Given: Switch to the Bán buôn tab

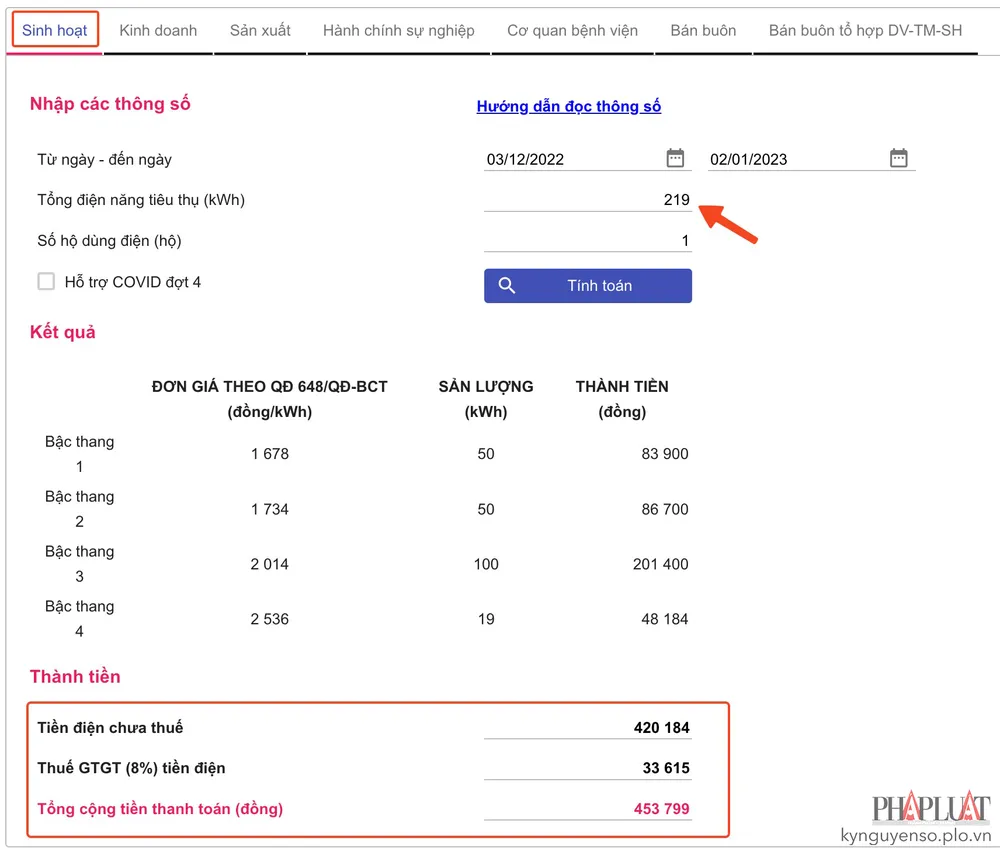Looking at the screenshot, I should coord(703,30).
